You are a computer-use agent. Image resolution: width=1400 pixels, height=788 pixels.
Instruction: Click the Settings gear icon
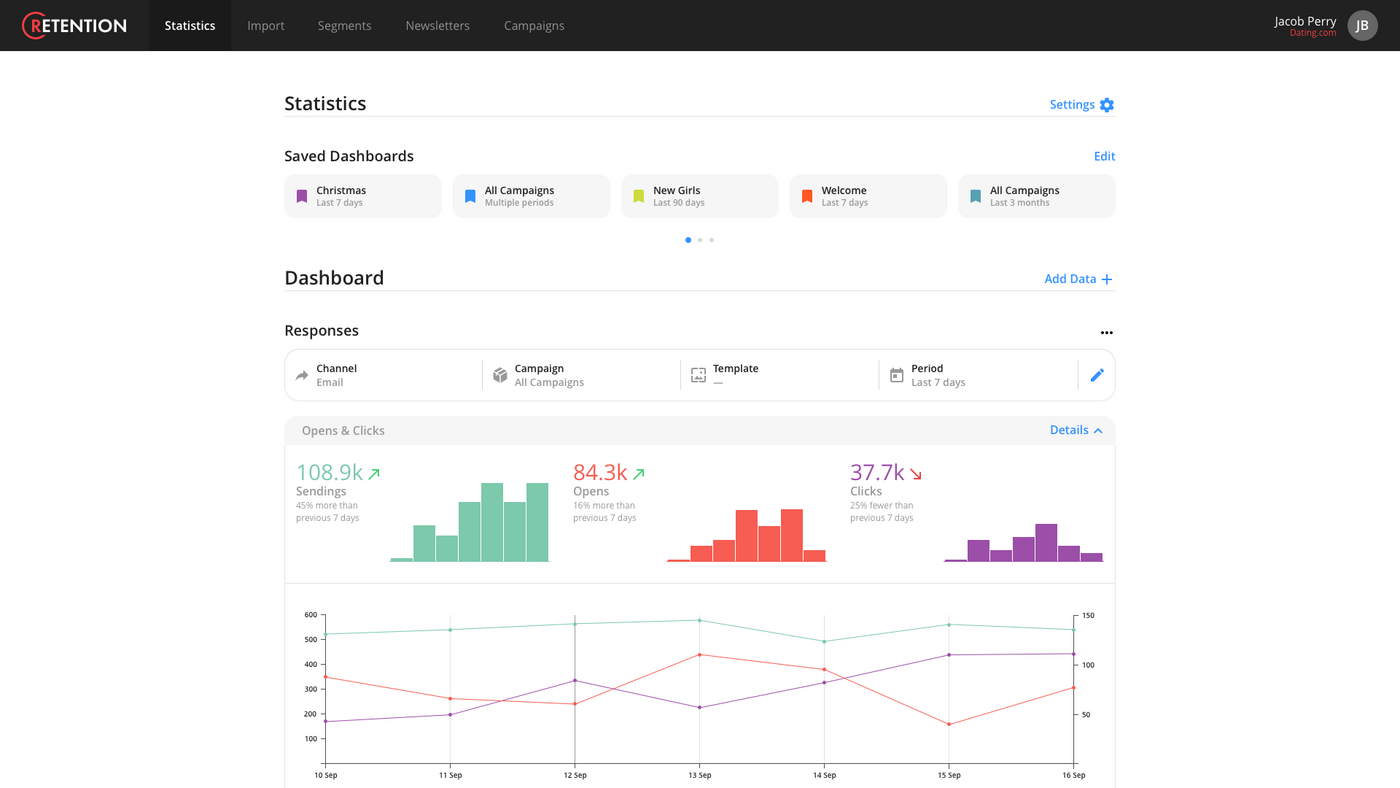tap(1107, 105)
